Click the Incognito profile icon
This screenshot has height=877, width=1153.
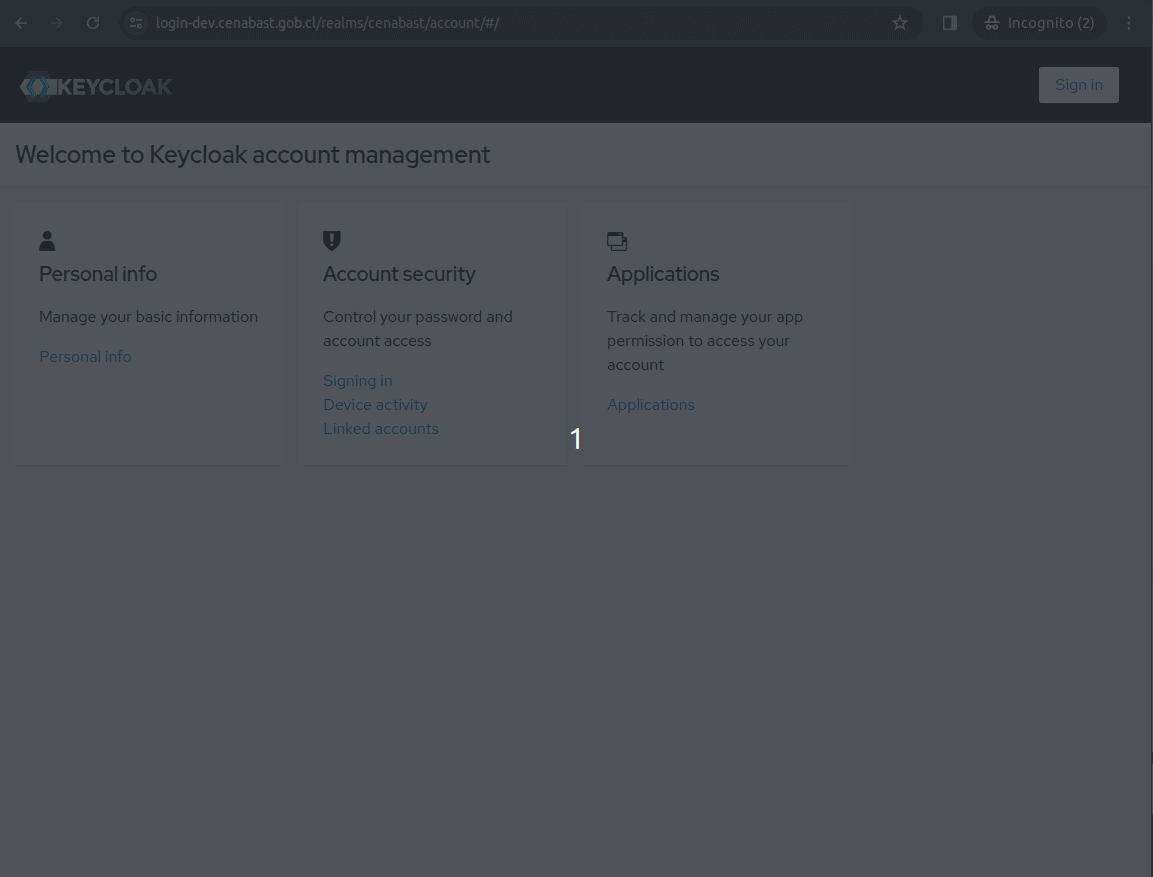[x=991, y=22]
